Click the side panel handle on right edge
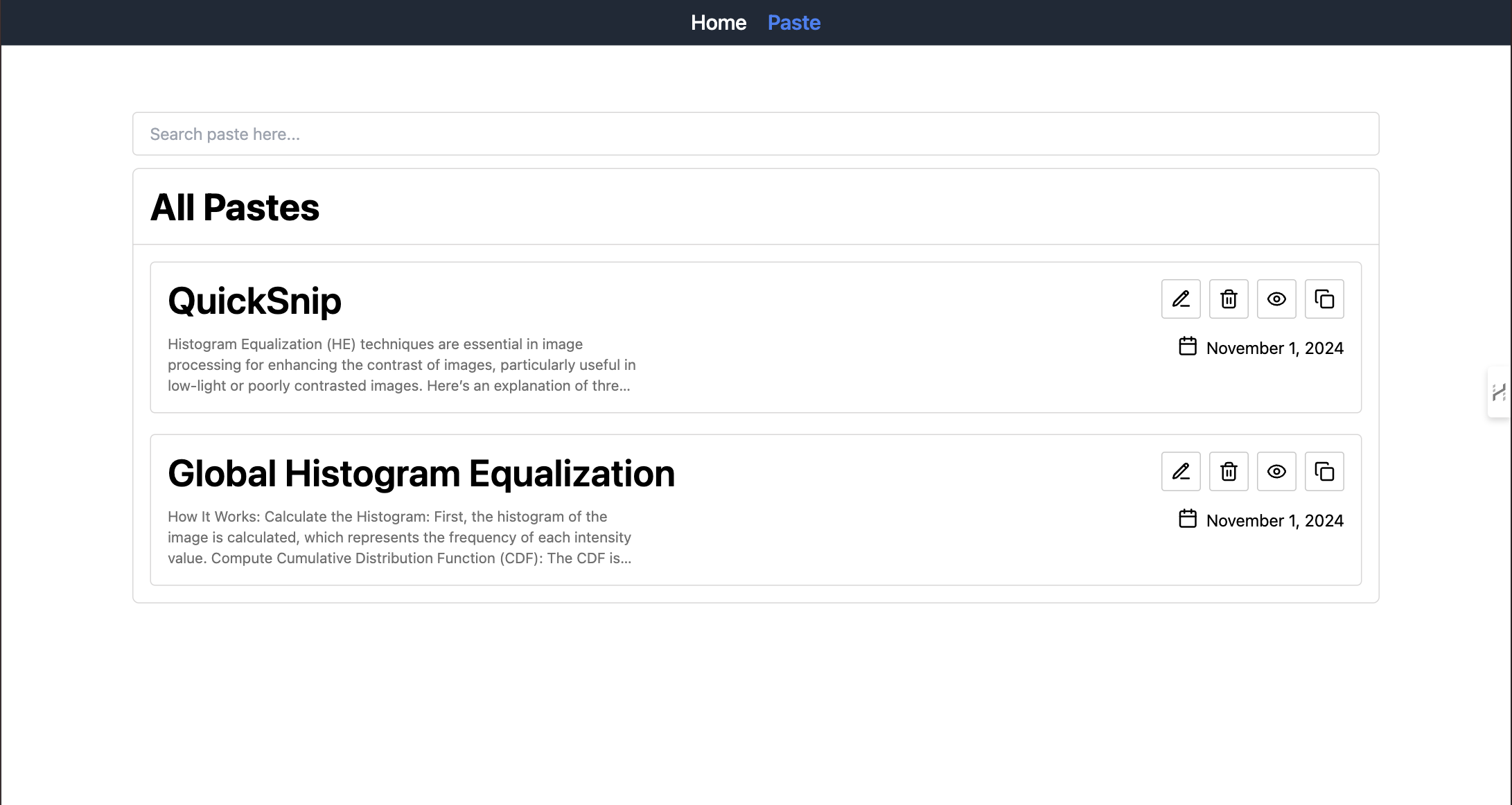Screen dimensions: 1512x805 [1499, 392]
